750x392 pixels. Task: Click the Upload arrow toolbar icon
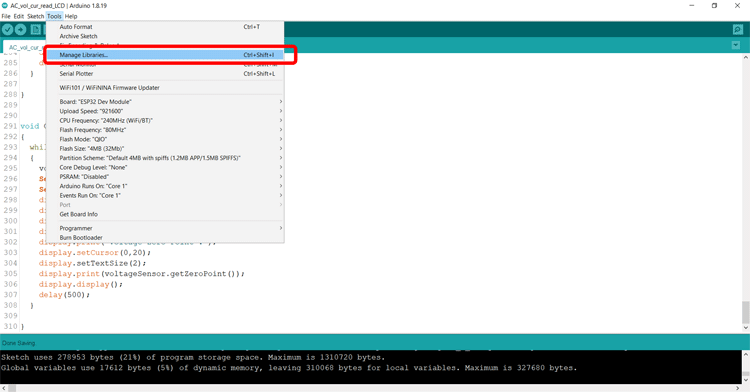pyautogui.click(x=21, y=30)
